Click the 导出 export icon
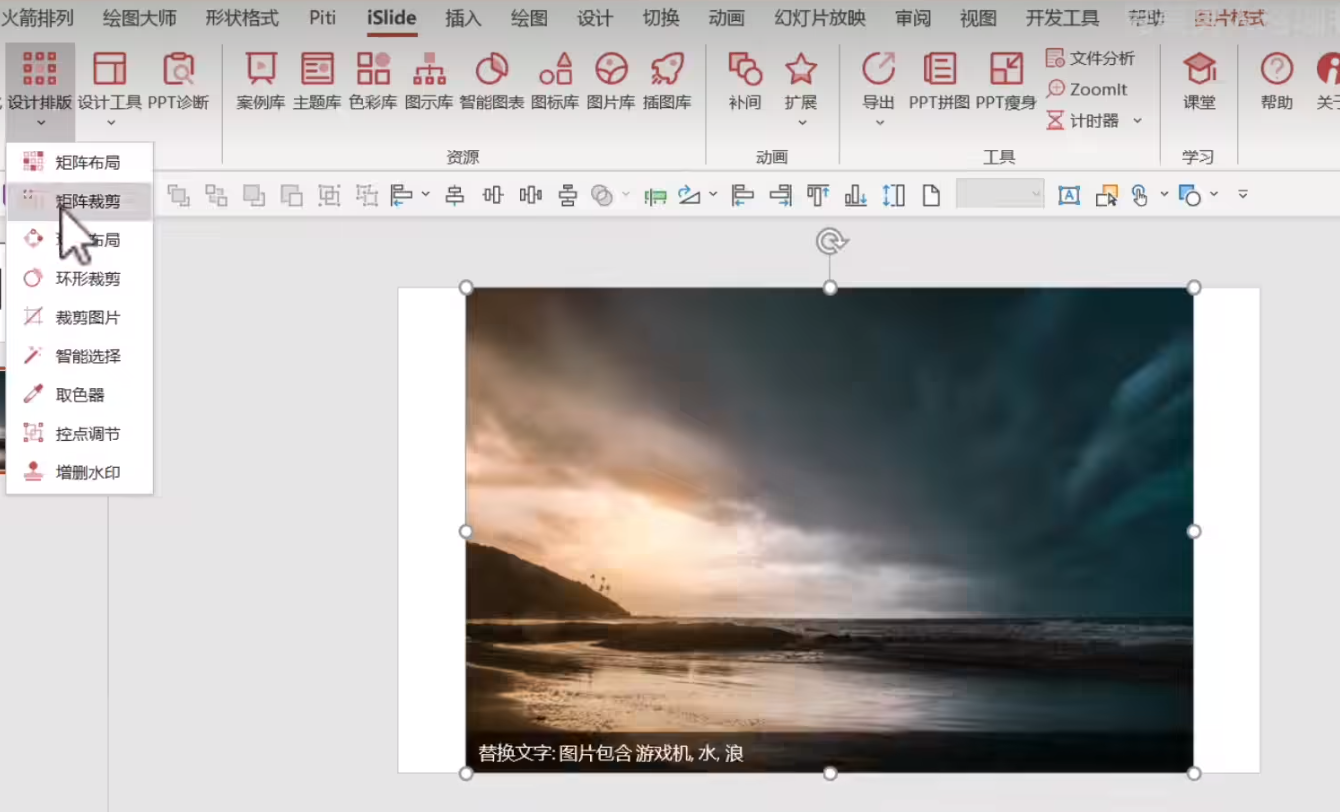Image resolution: width=1340 pixels, height=812 pixels. pos(879,69)
